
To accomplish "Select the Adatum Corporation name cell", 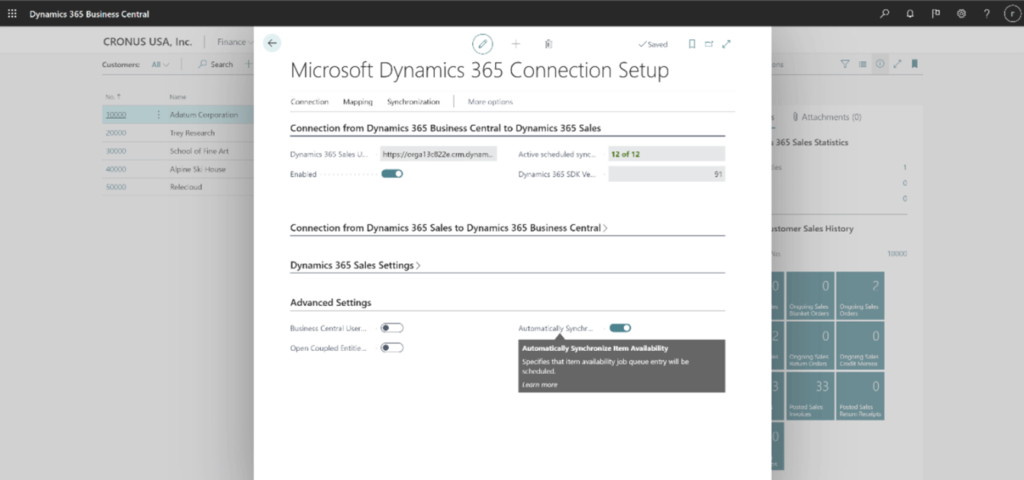I will pyautogui.click(x=204, y=114).
